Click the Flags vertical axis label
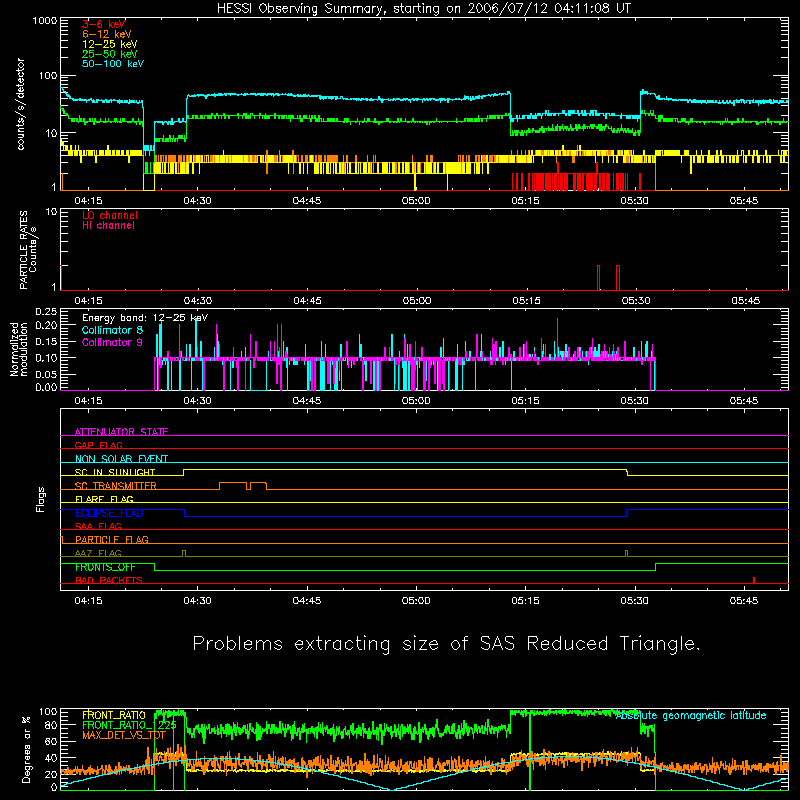 41,499
